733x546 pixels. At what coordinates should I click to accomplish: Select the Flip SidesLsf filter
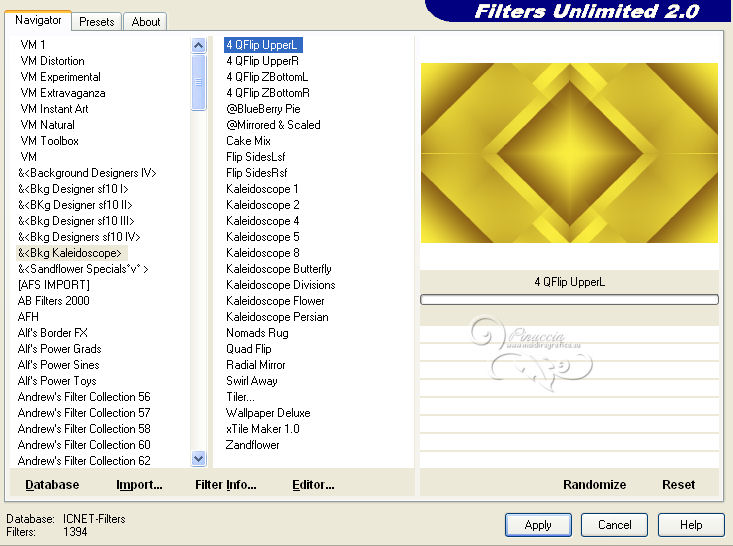[256, 157]
